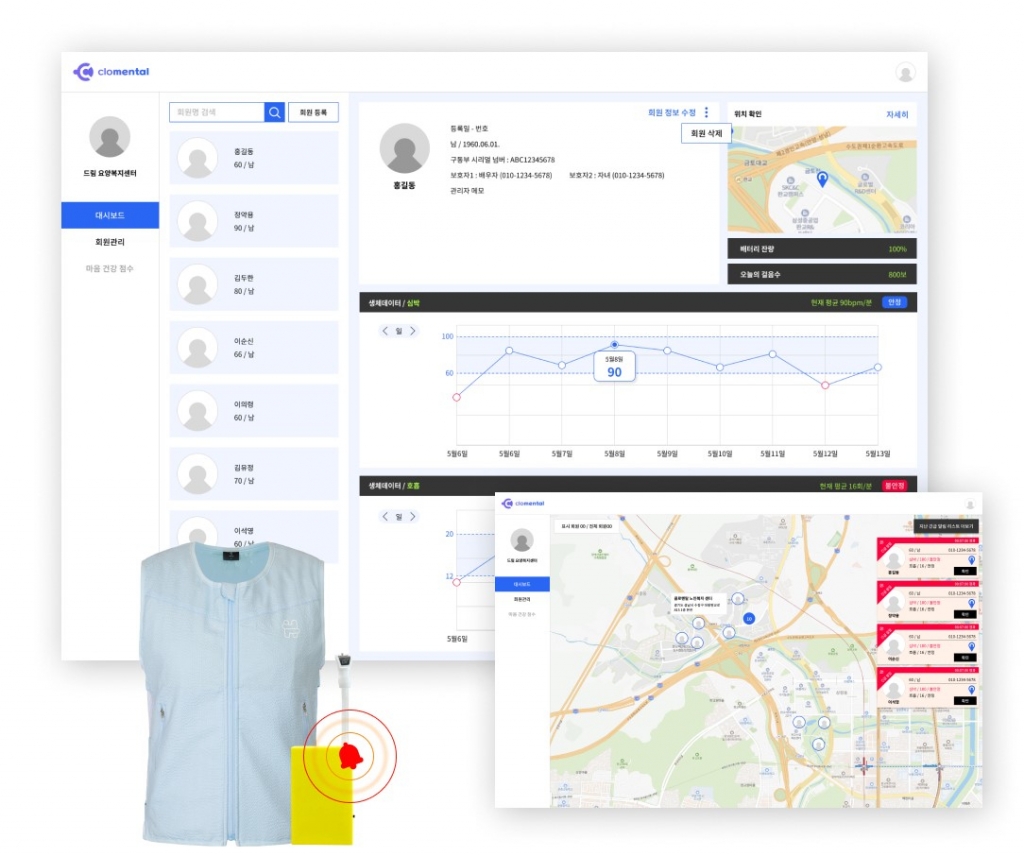
Task: Click the 회원 등록 button
Action: [313, 112]
